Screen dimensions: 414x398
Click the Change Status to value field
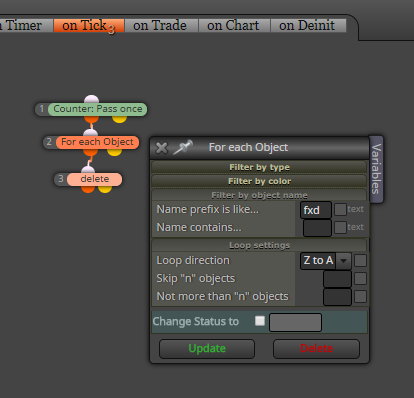[295, 322]
